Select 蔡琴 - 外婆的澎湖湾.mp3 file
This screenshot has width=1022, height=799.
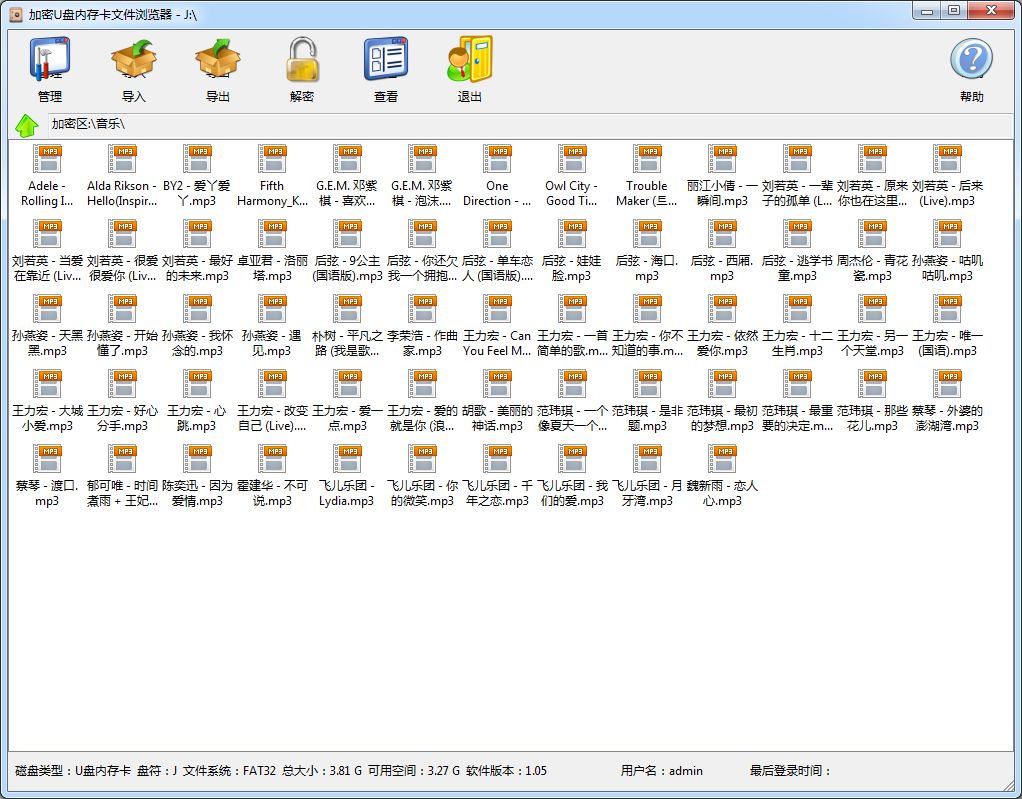click(x=947, y=401)
